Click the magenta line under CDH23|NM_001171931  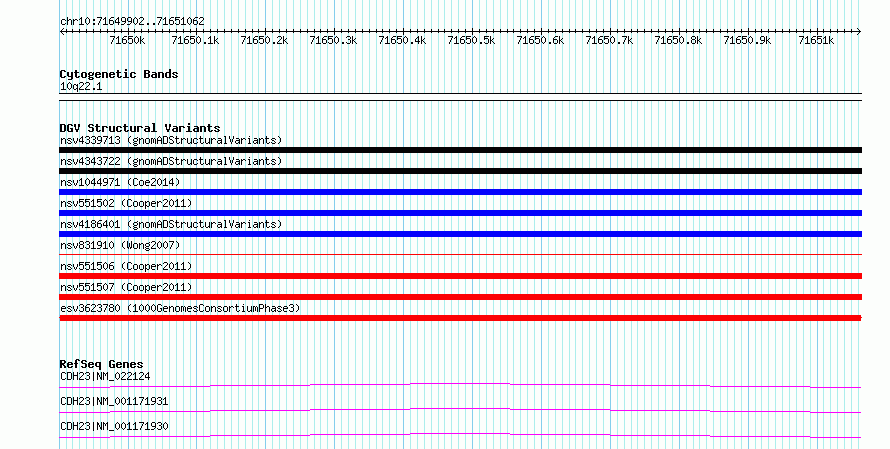point(460,410)
